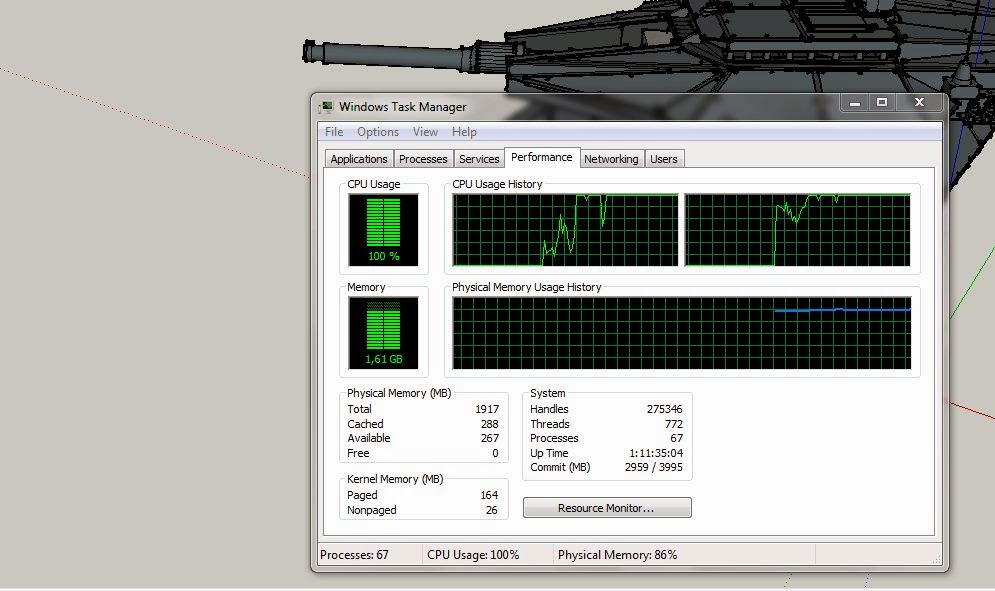Click status bar 'Physical Memory: 86%'

point(617,555)
